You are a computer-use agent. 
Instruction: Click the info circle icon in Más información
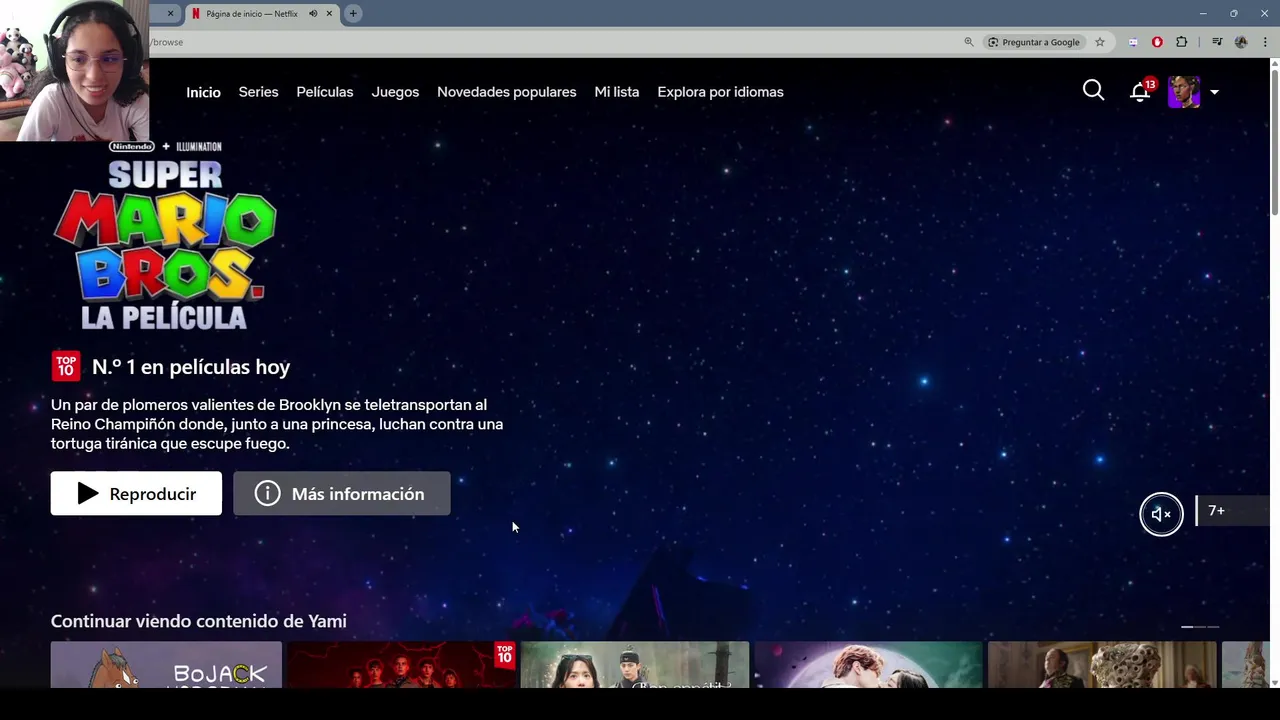tap(267, 494)
